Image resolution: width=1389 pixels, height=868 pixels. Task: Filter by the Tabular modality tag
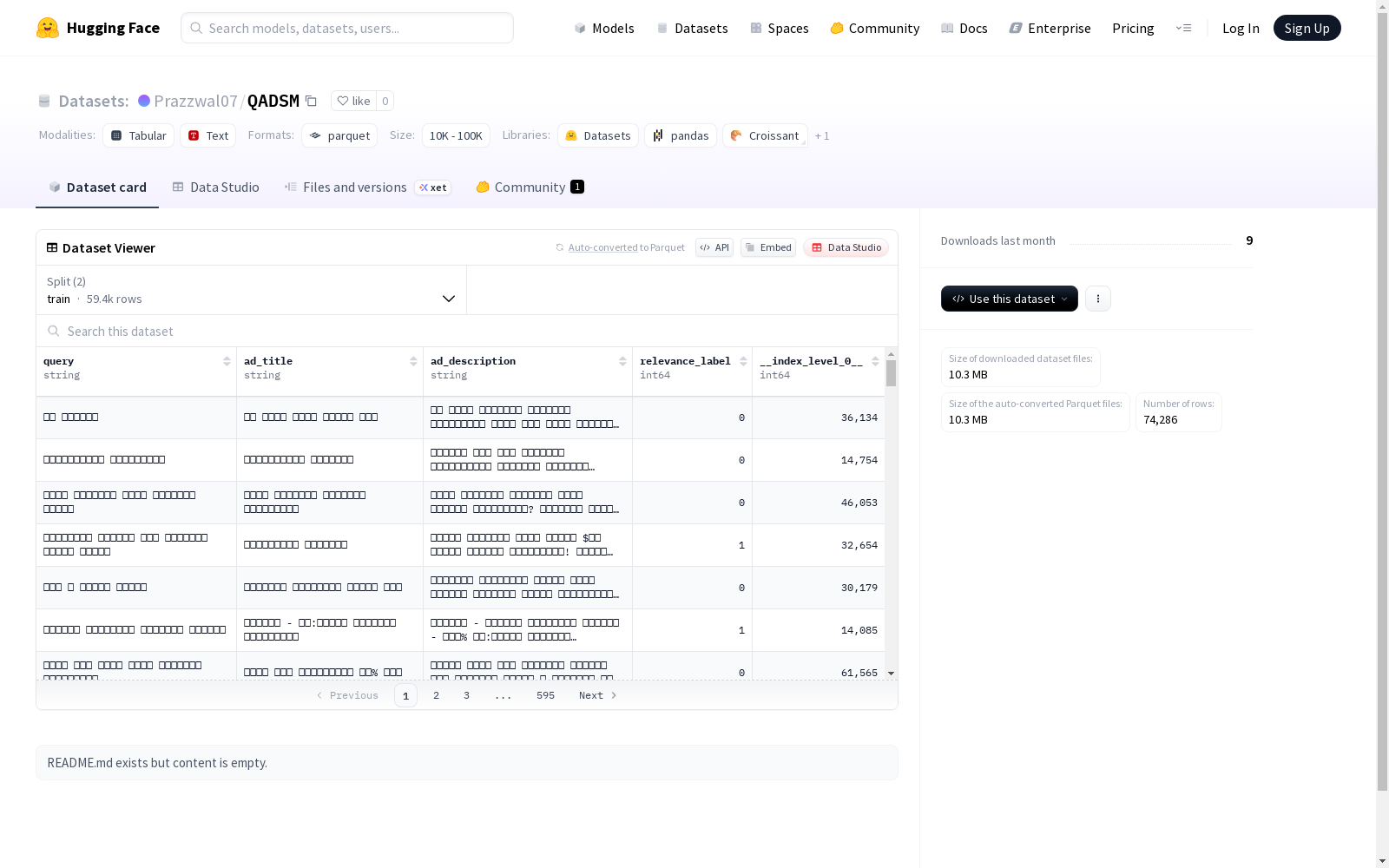coord(139,135)
